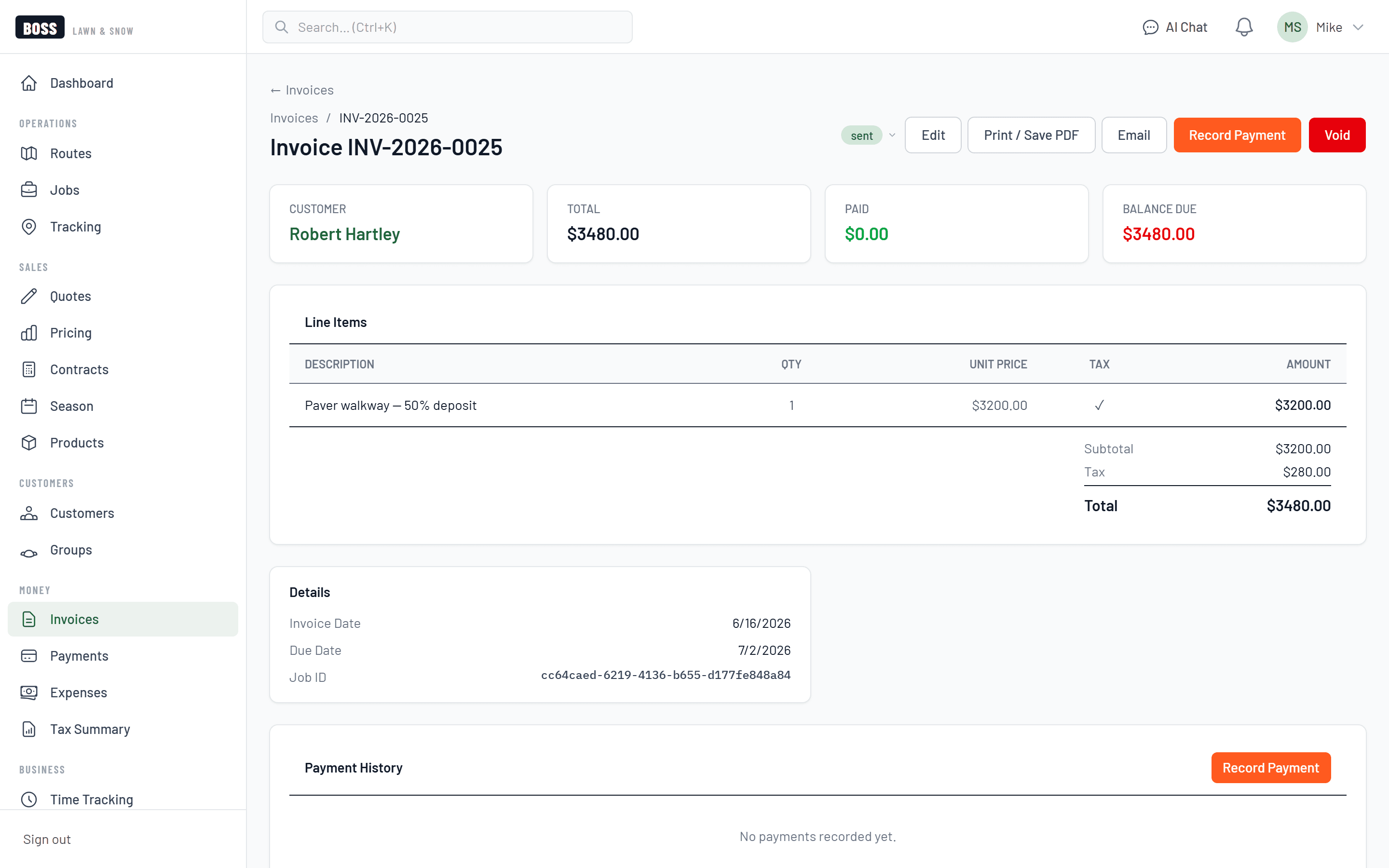
Task: Click the Customers people icon
Action: coord(29,513)
